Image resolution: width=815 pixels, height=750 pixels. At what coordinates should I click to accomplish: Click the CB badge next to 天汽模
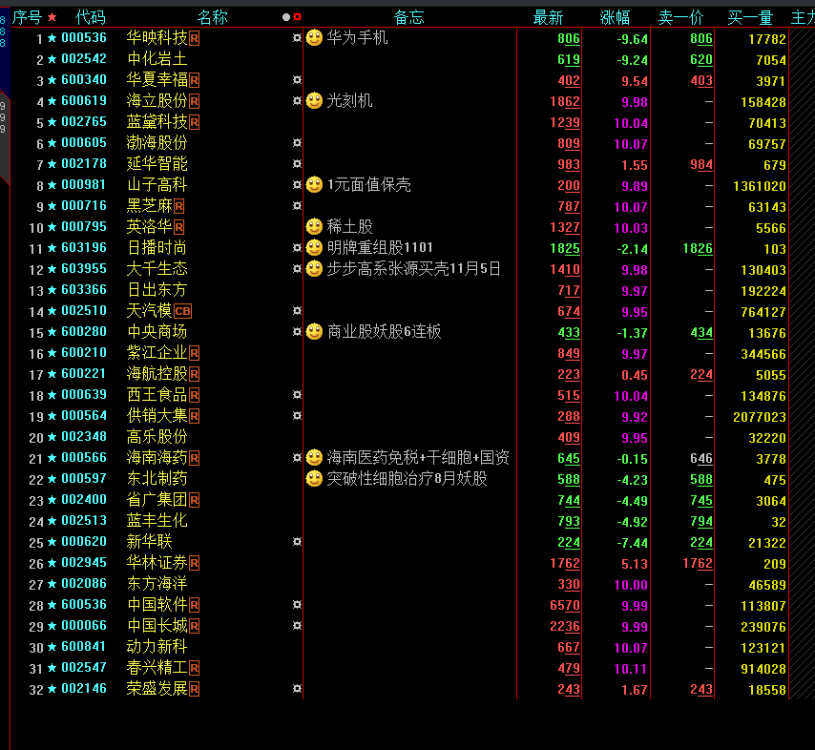(x=182, y=311)
